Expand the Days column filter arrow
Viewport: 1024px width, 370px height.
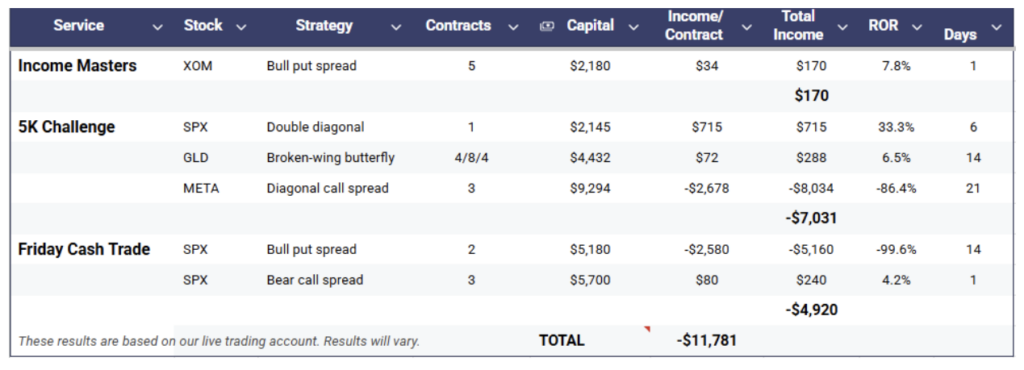point(996,27)
